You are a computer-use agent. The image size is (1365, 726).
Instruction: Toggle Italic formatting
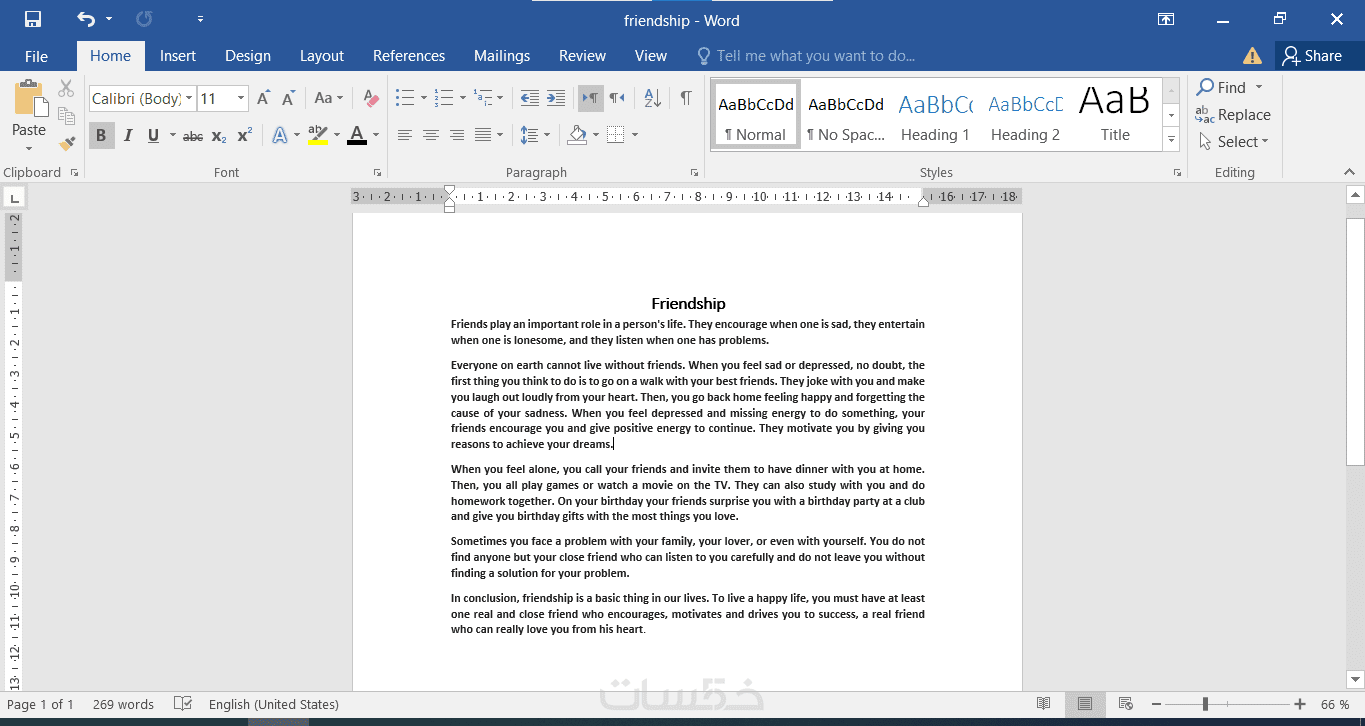coord(128,135)
